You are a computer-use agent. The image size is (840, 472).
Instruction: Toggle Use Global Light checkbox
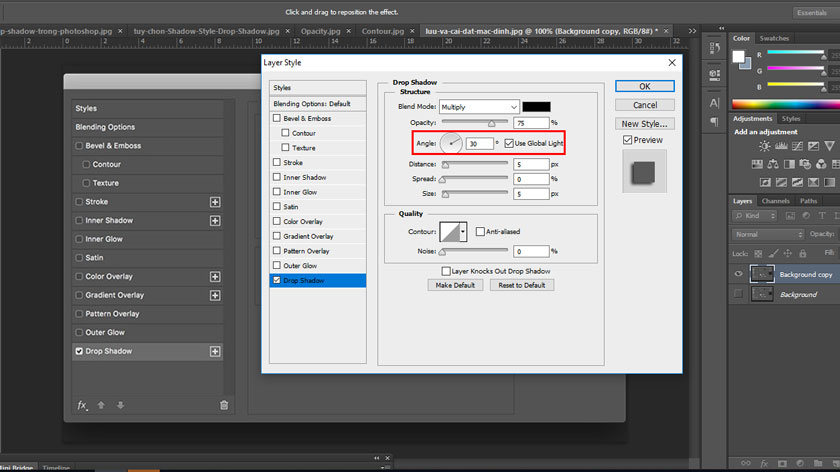pyautogui.click(x=509, y=143)
